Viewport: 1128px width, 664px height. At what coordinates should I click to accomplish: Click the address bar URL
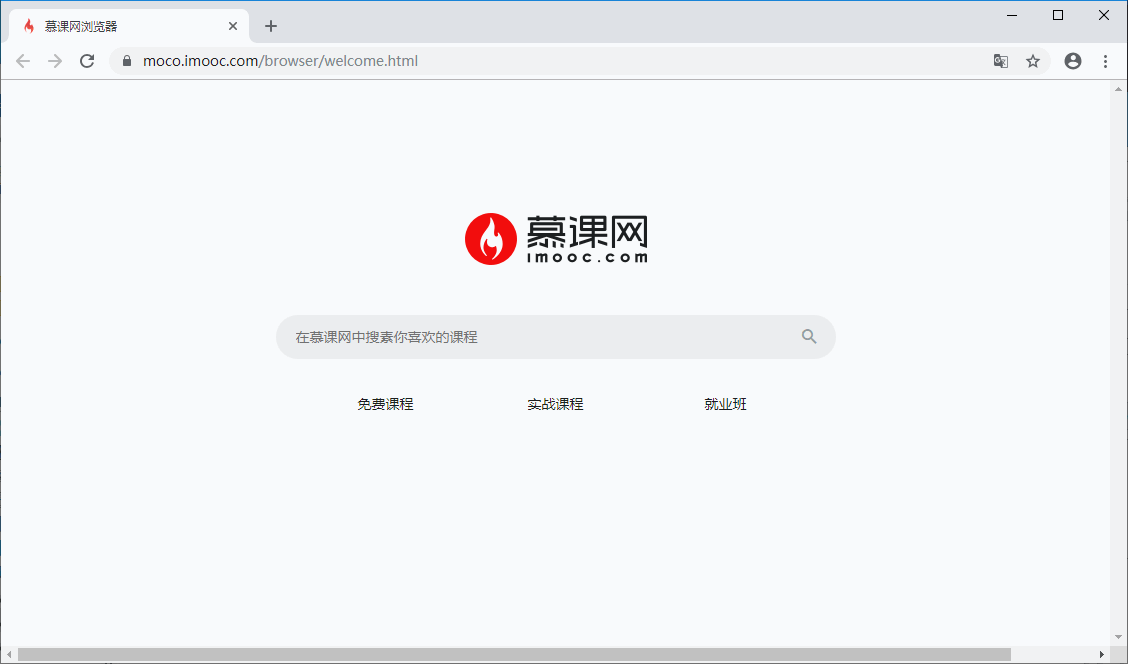(280, 61)
